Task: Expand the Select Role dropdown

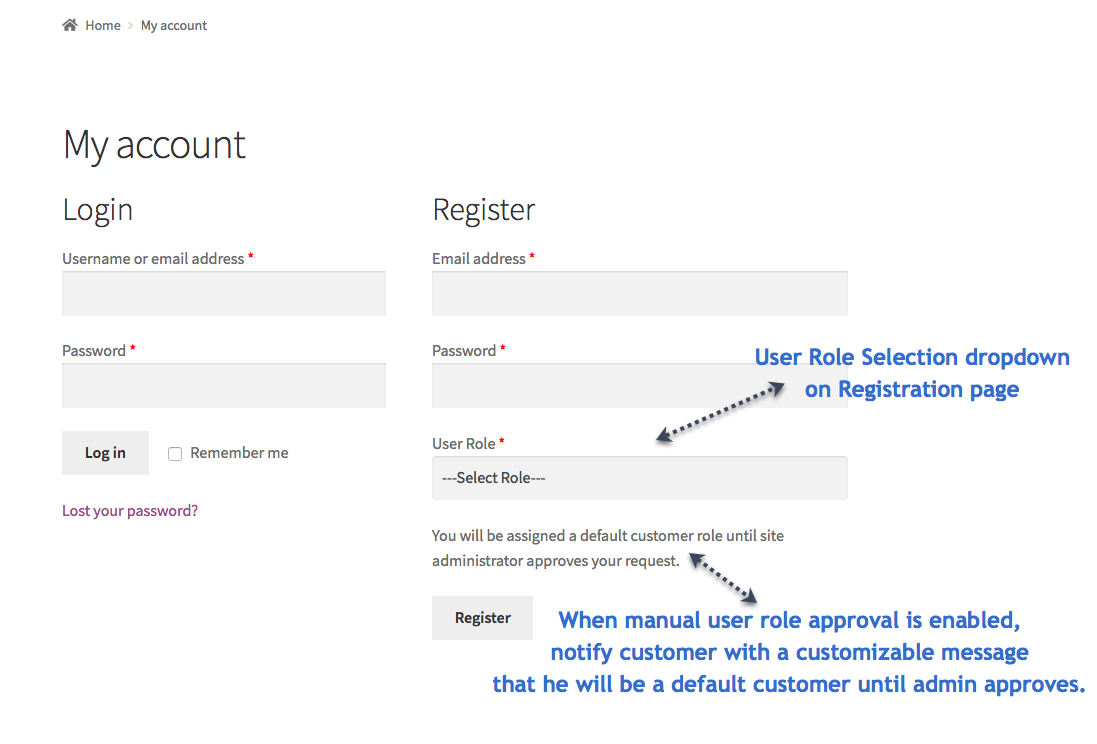Action: pos(639,478)
